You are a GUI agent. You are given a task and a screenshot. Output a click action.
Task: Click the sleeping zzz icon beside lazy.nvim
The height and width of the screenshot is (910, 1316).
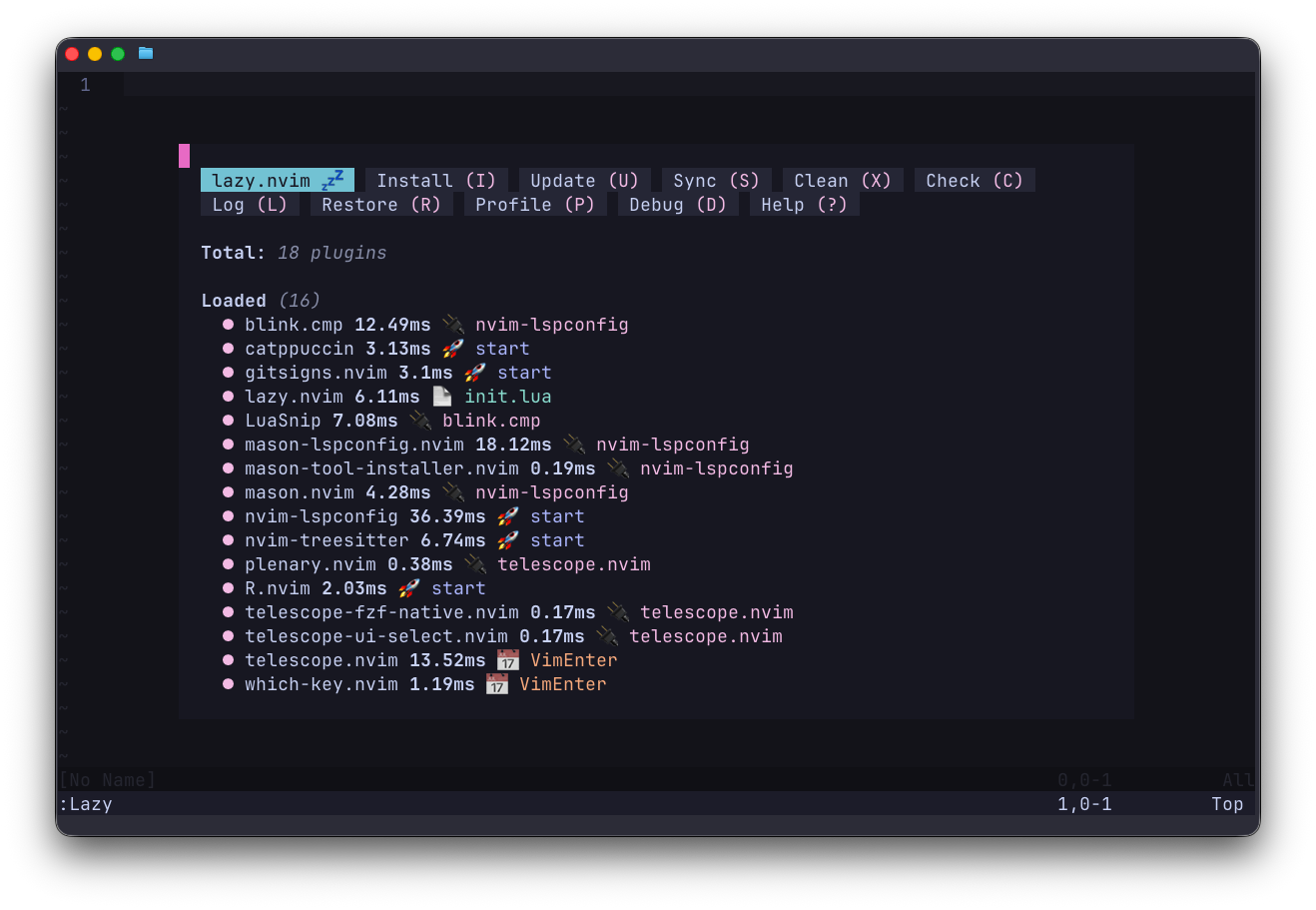331,181
